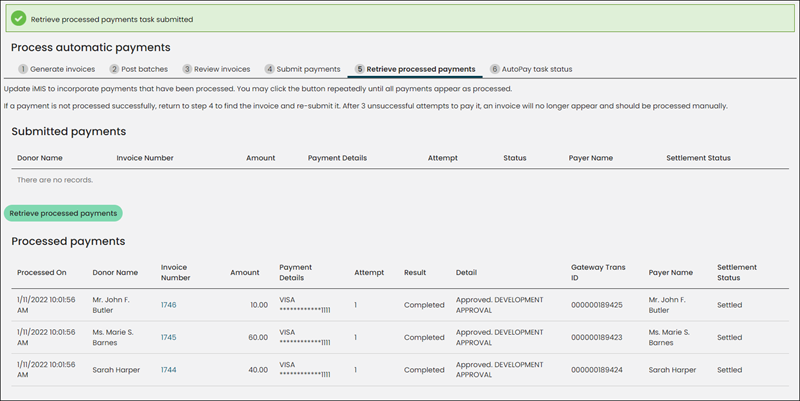Click Settlement Status header in Submitted payments
The image size is (800, 401).
698,158
